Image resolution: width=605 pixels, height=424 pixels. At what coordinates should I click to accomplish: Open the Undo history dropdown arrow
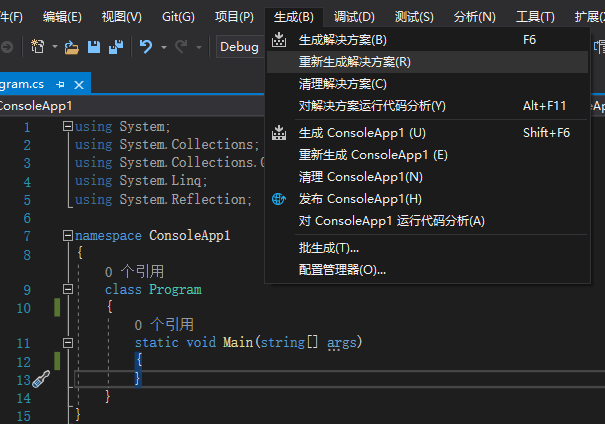[x=162, y=46]
